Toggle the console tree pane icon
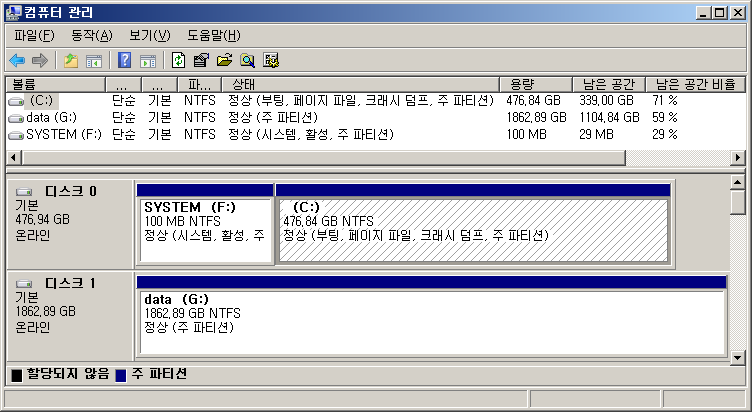The image size is (752, 412). 94,60
